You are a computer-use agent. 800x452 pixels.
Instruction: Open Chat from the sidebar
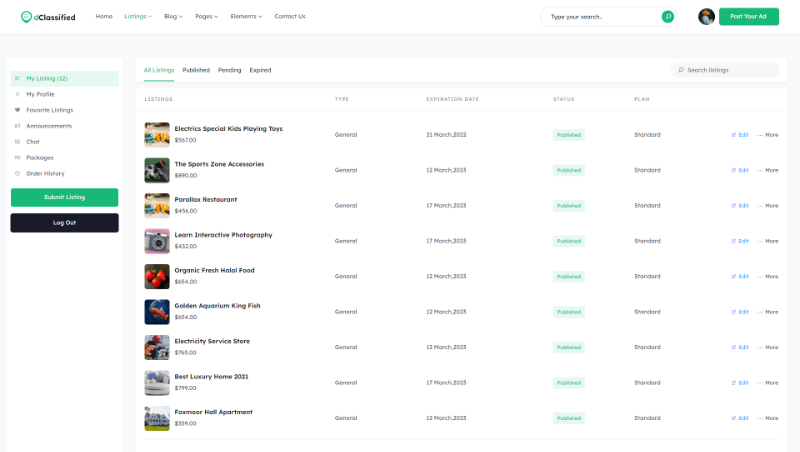[33, 142]
